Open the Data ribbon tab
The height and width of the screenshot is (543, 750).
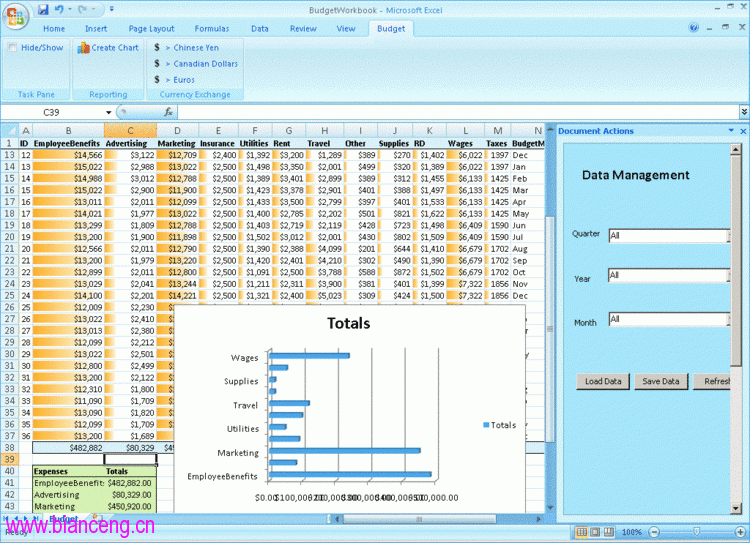coord(260,29)
